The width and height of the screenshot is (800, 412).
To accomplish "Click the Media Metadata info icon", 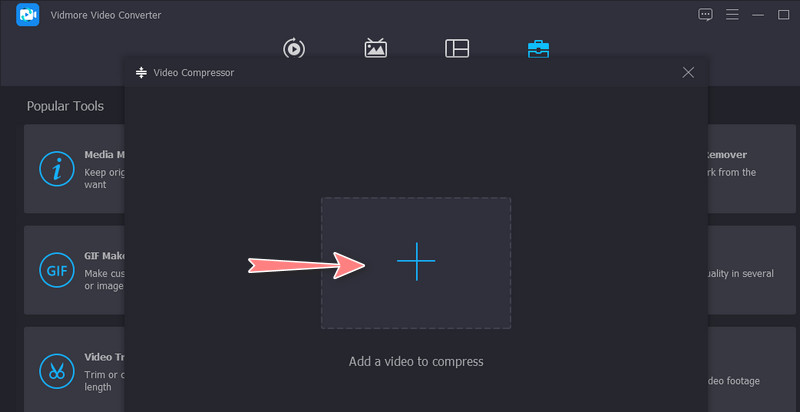I will [56, 169].
